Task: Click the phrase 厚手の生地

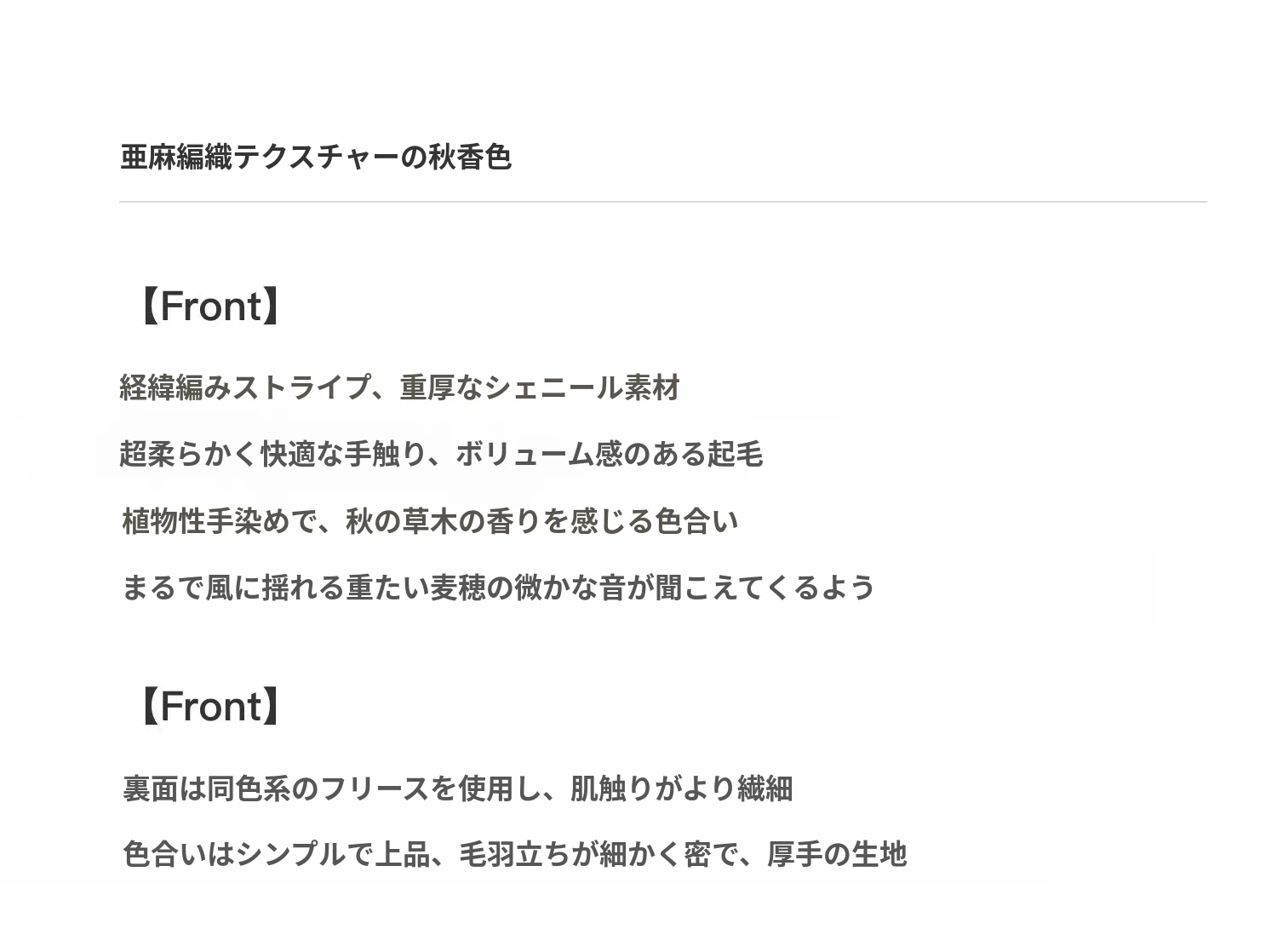Action: [x=837, y=854]
